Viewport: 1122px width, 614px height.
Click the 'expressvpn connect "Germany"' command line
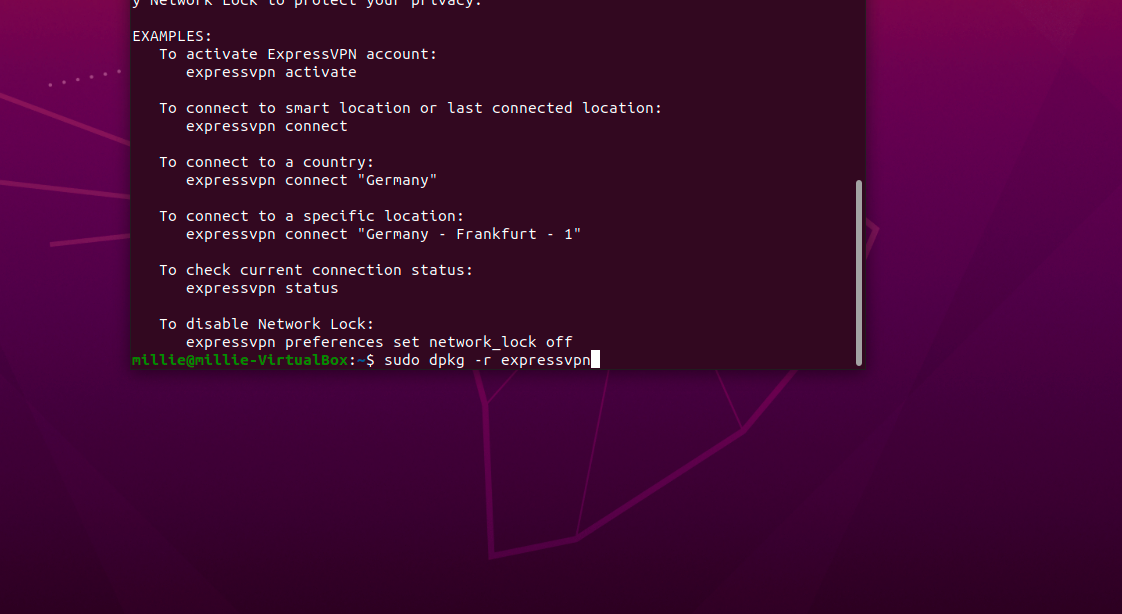[x=311, y=180]
